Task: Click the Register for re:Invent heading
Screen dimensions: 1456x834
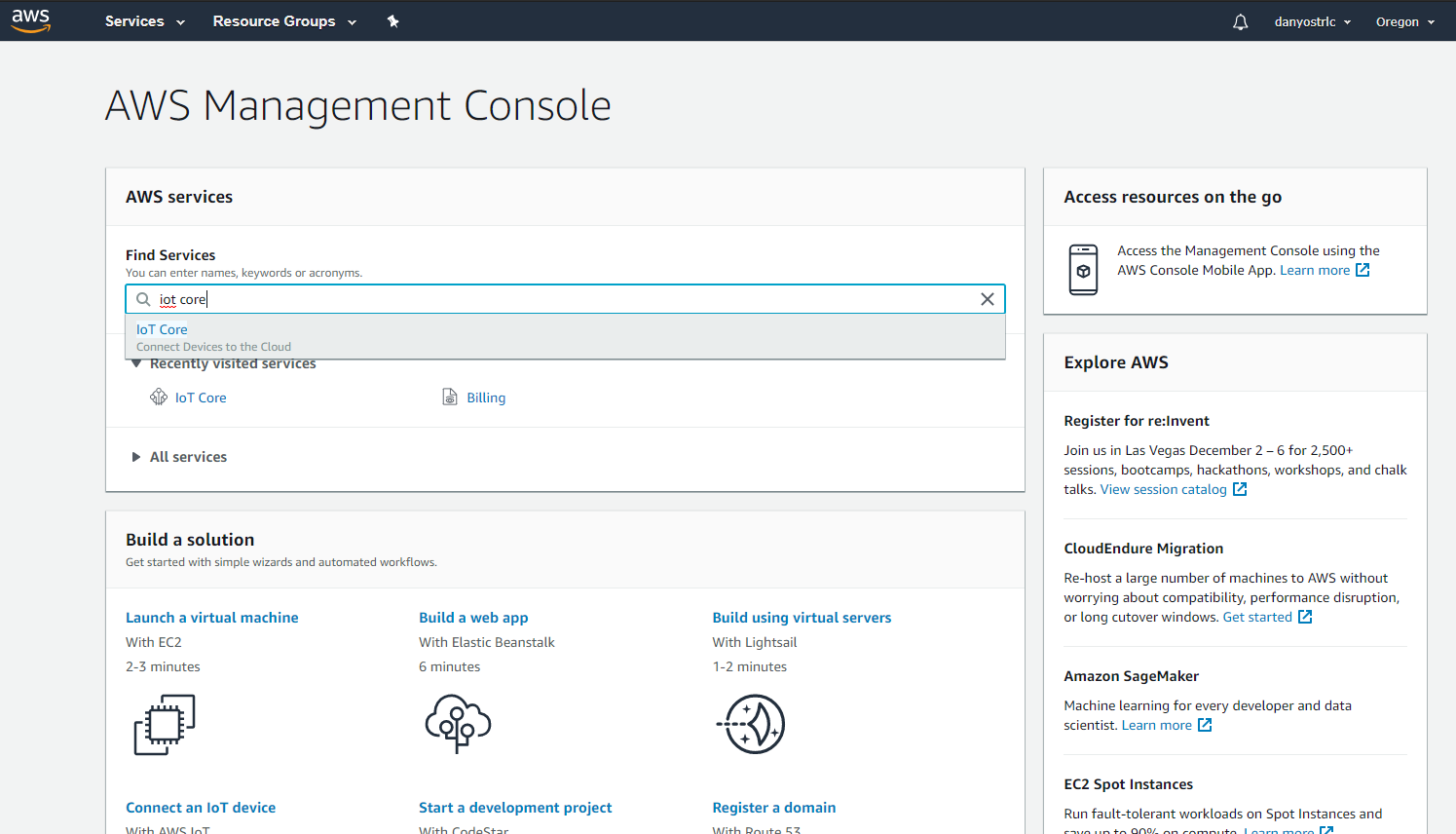Action: pos(1137,421)
